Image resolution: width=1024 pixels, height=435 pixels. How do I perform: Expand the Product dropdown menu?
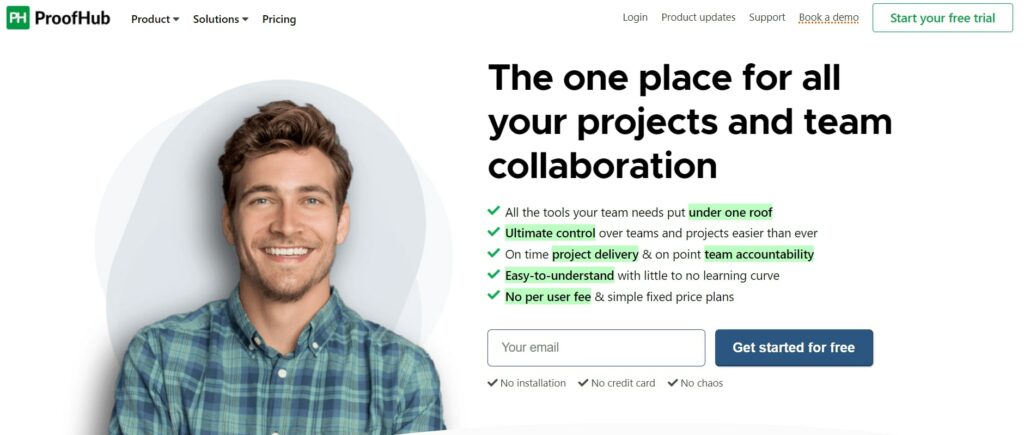[155, 19]
